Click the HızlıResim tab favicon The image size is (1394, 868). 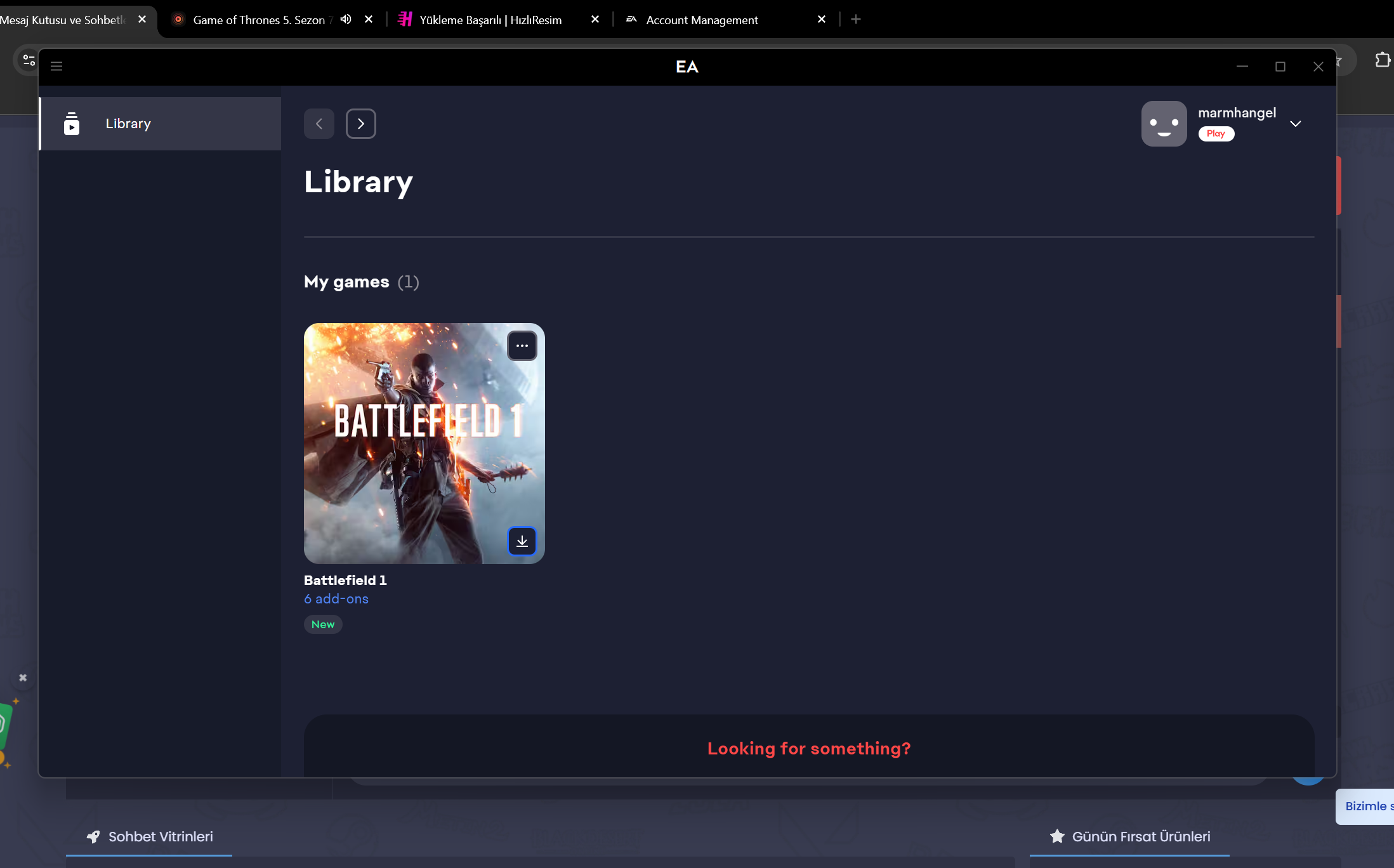point(405,20)
